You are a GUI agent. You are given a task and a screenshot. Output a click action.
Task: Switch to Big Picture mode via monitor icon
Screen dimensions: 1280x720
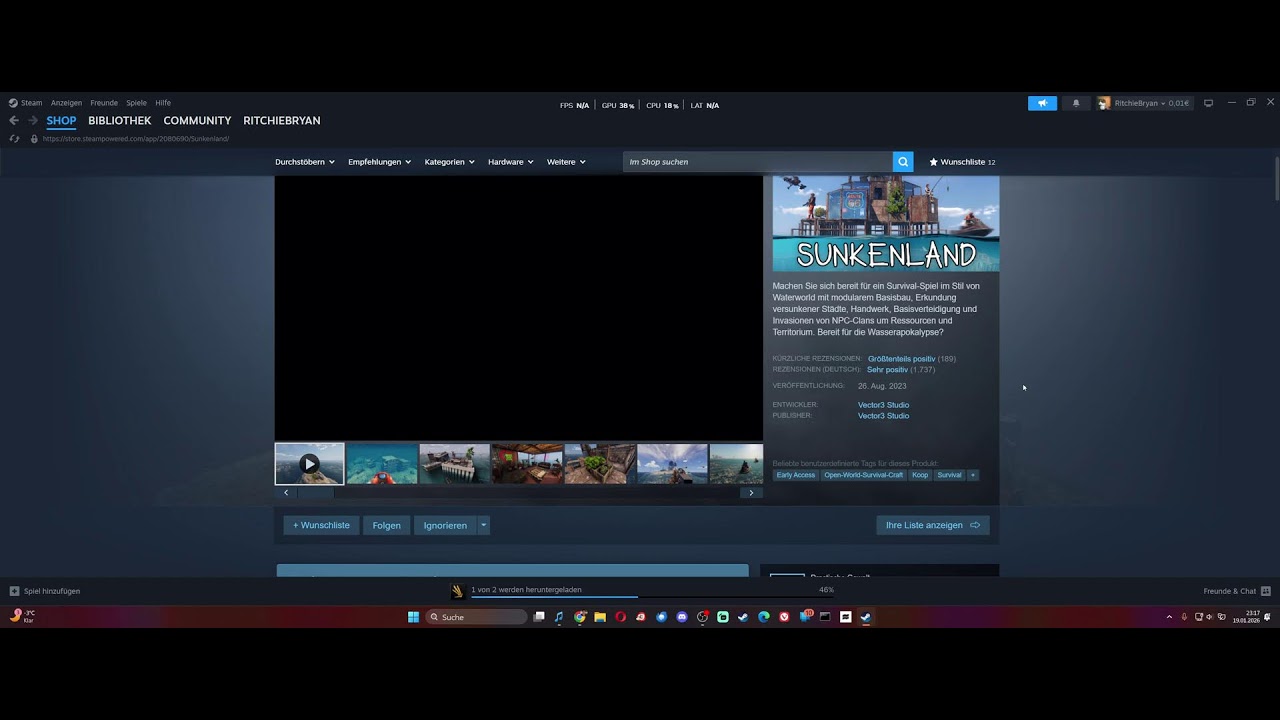coord(1208,103)
